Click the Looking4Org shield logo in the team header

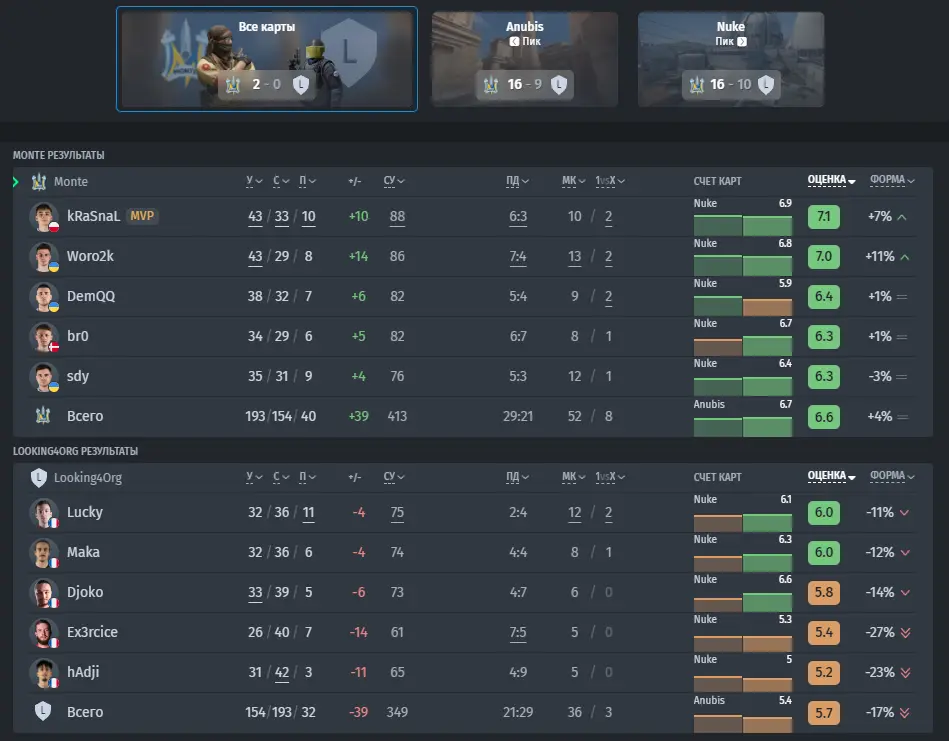39,478
